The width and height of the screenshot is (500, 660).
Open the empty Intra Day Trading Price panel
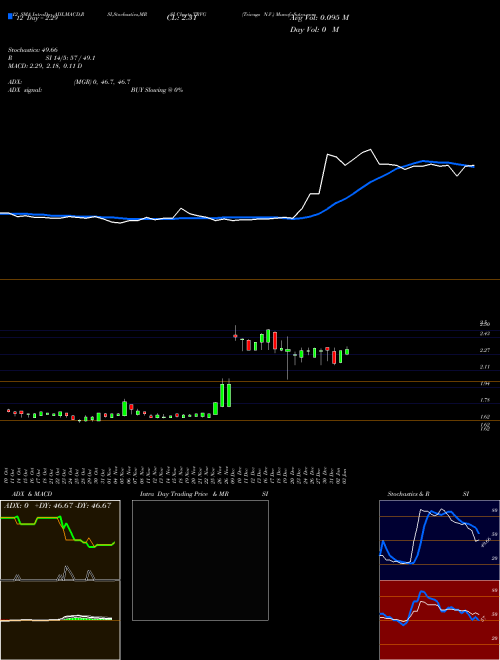coord(200,560)
